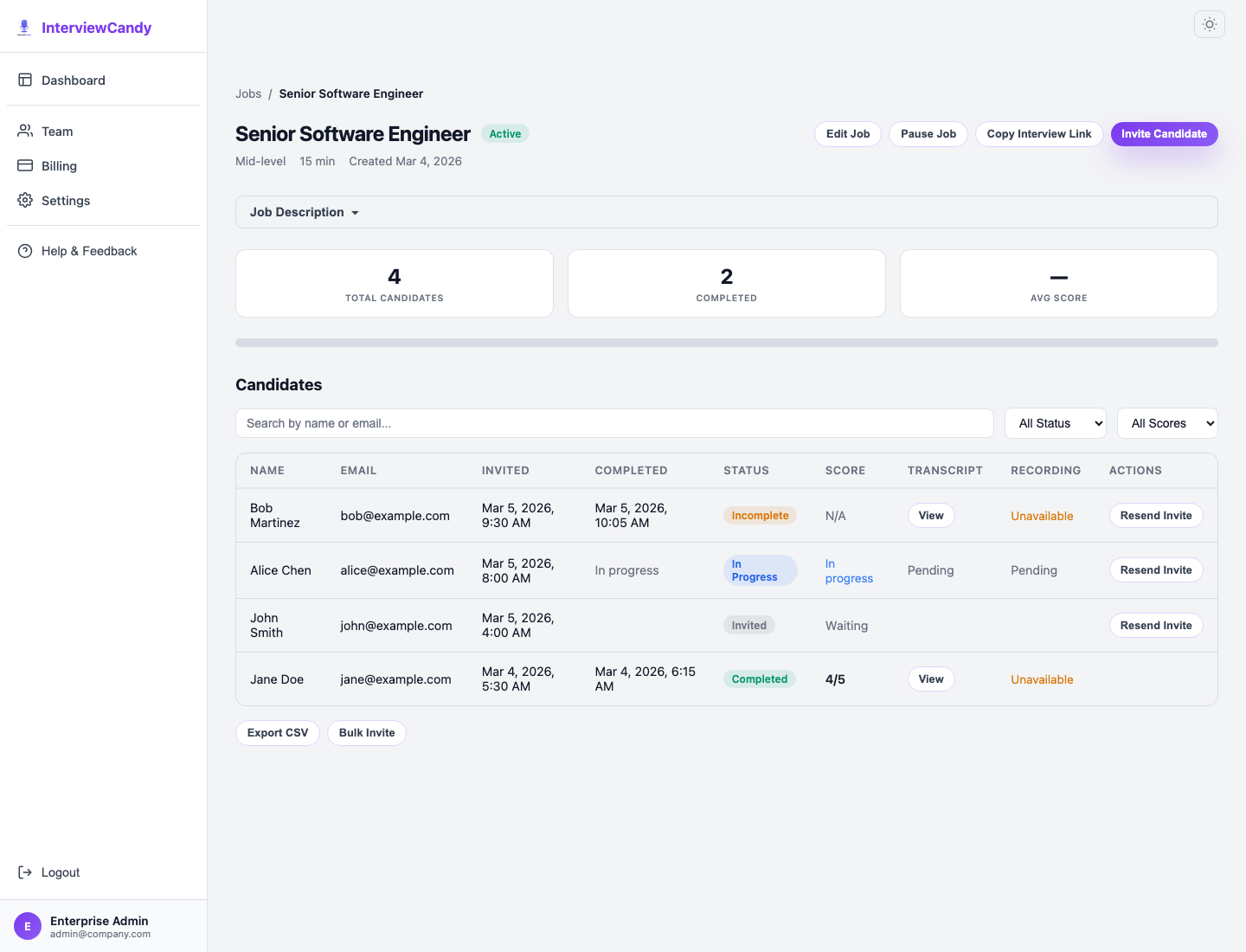Resend invite to Alice Chen
Screen dimensions: 1246x952
point(1156,569)
